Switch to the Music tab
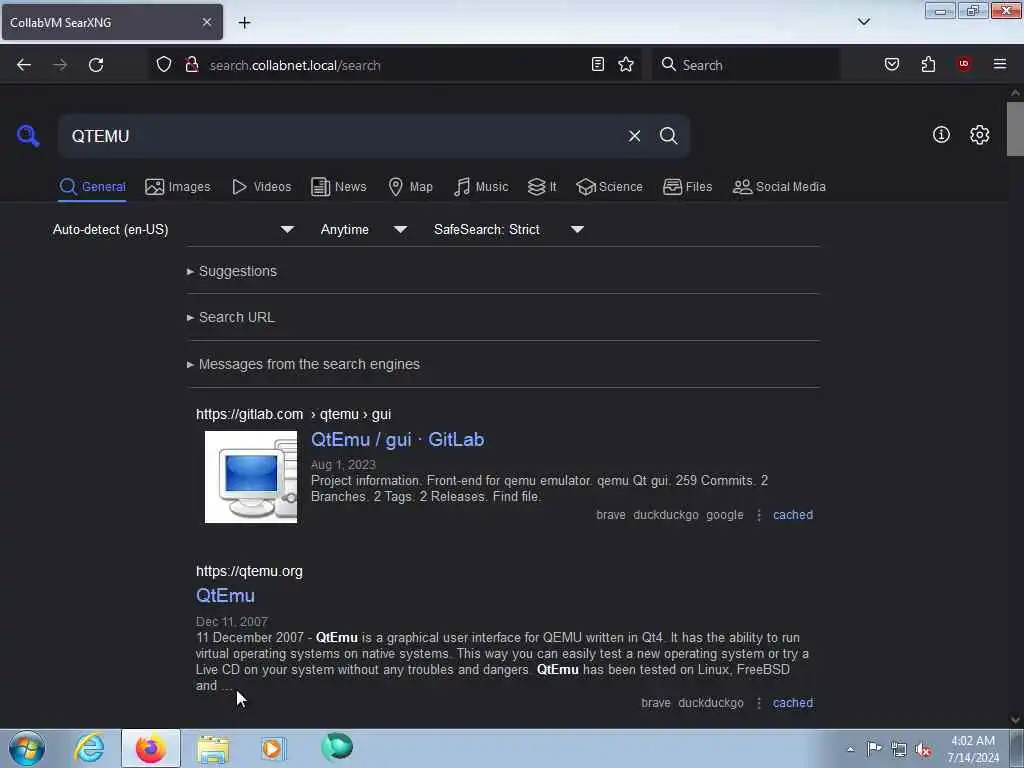Image resolution: width=1024 pixels, height=768 pixels. pyautogui.click(x=481, y=187)
